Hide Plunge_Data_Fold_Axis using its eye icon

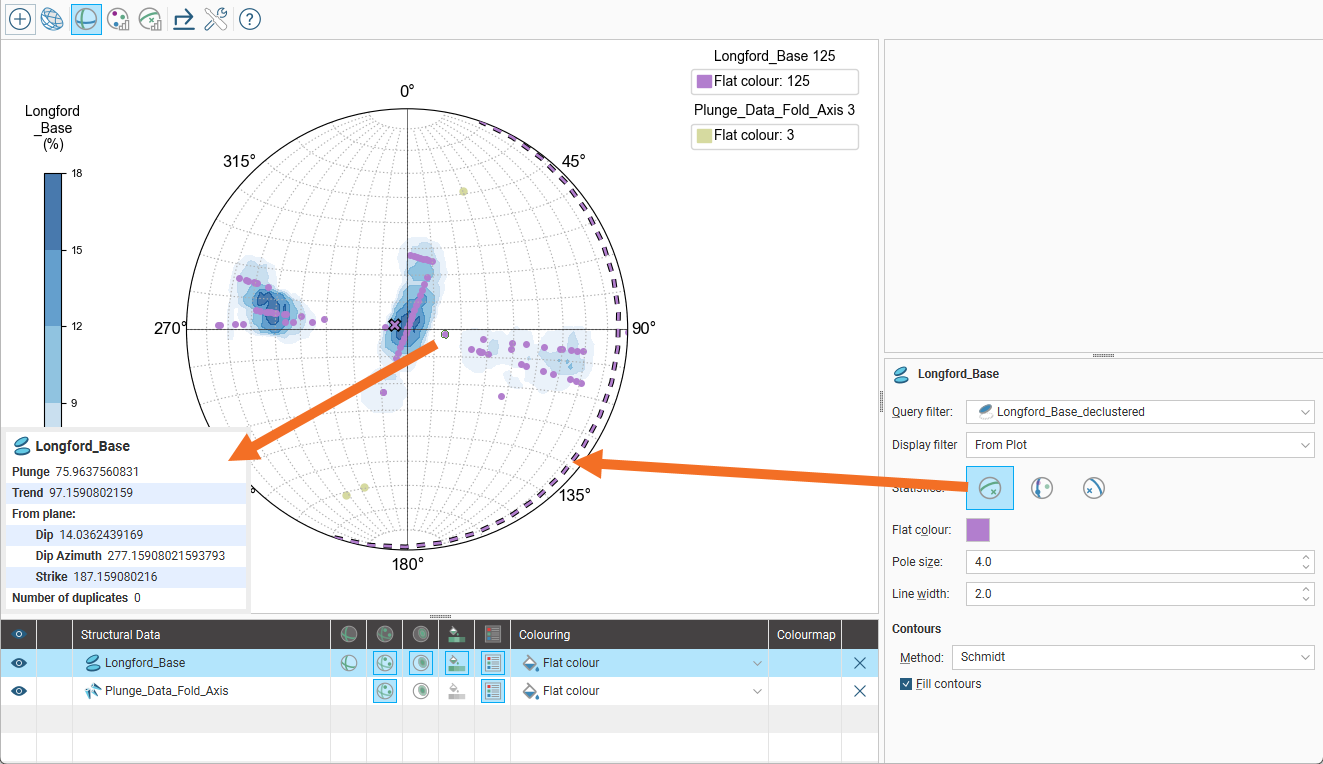tap(18, 691)
